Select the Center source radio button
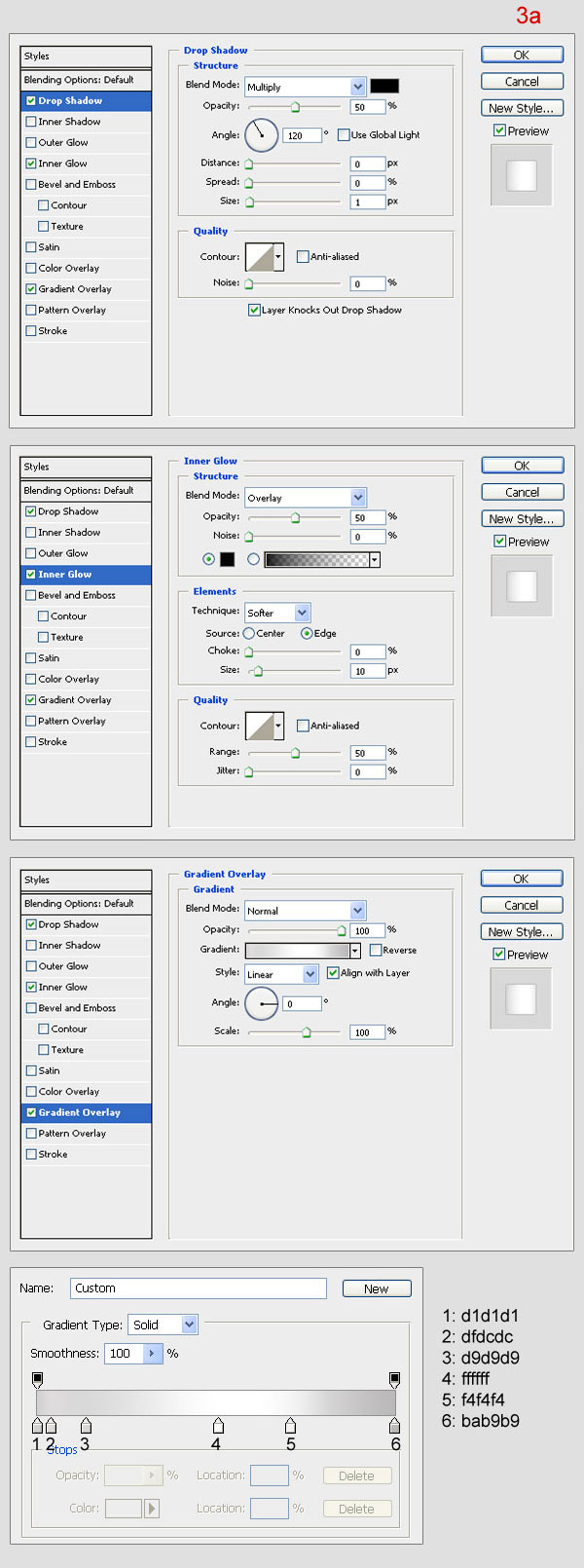Screen dimensions: 584x1568 (x=249, y=633)
